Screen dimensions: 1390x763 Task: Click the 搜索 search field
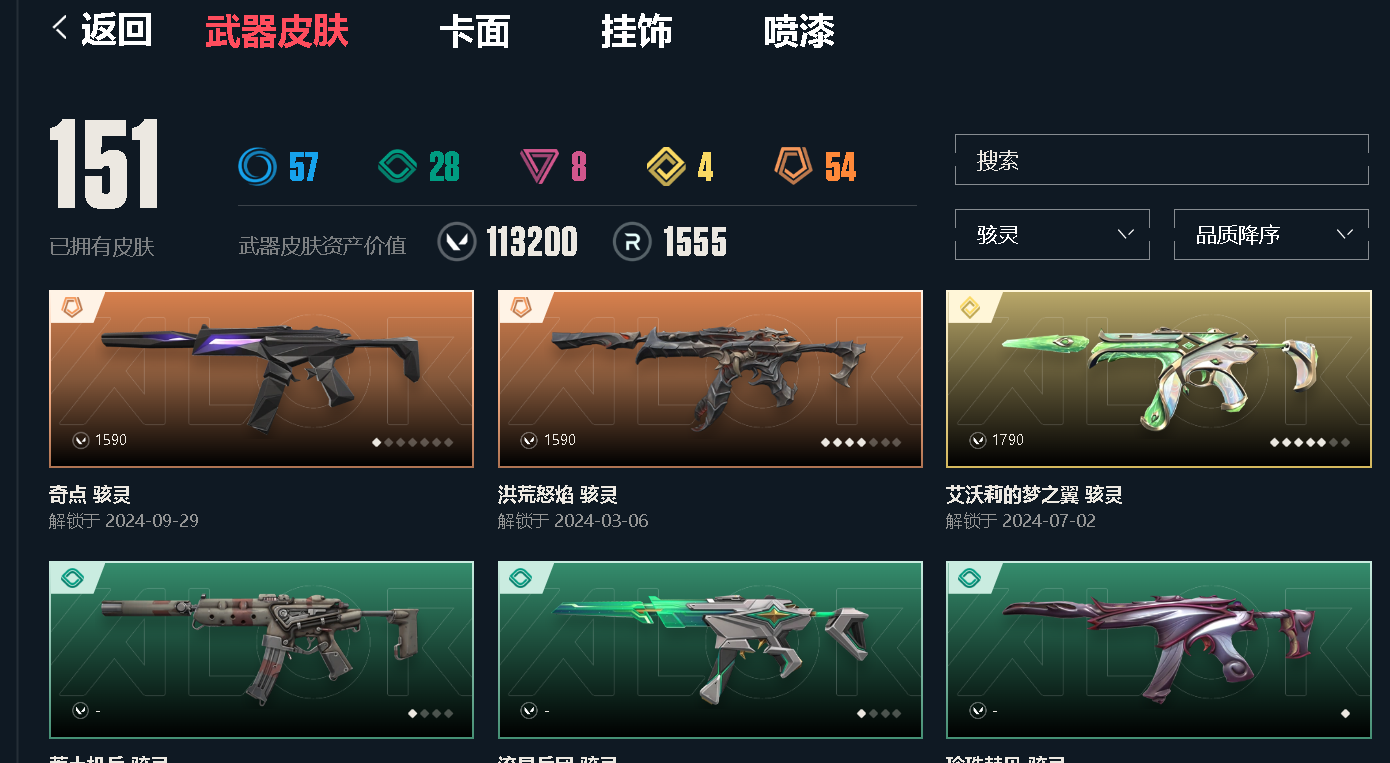pos(1162,160)
